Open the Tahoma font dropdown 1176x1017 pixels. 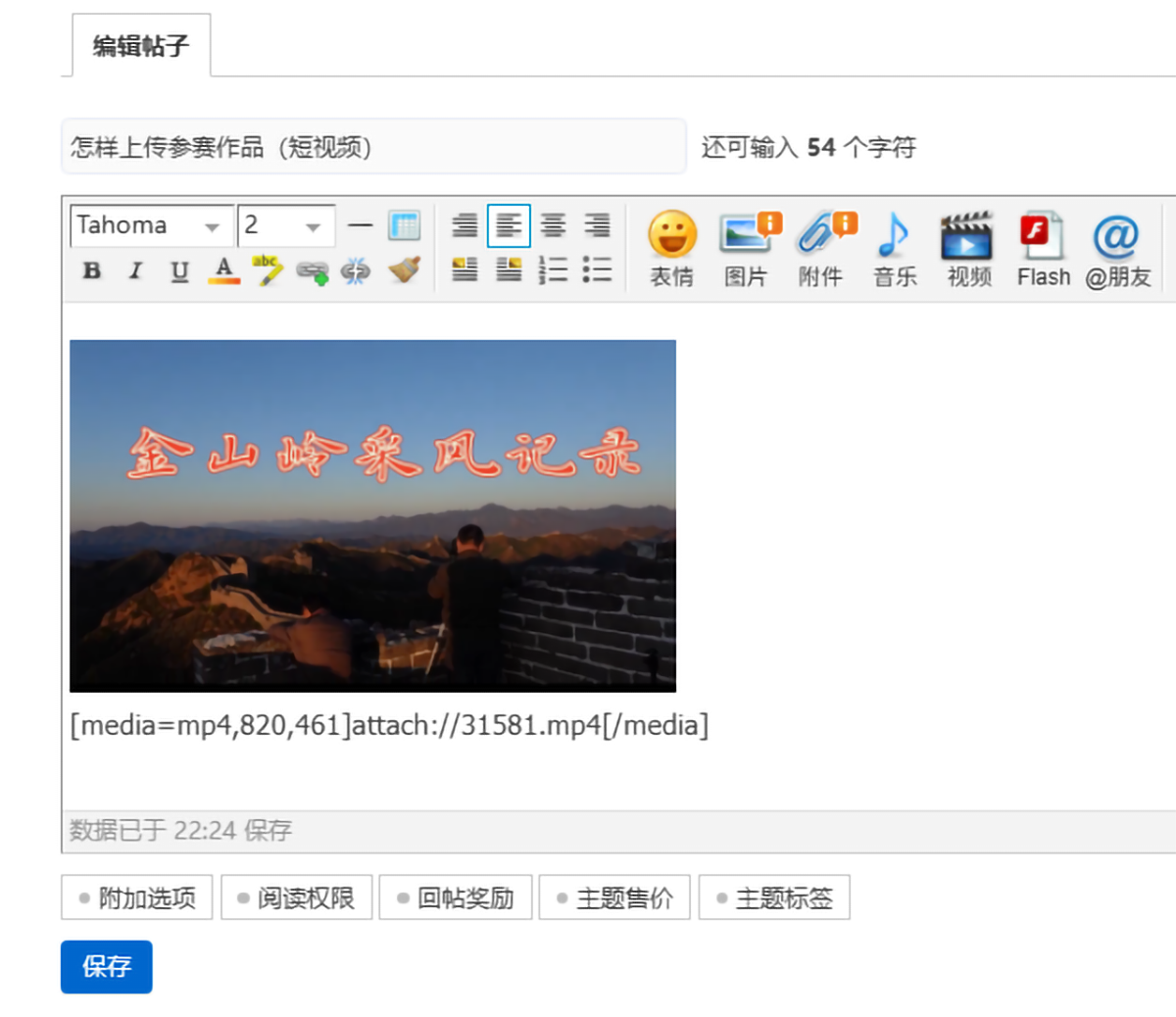click(152, 225)
